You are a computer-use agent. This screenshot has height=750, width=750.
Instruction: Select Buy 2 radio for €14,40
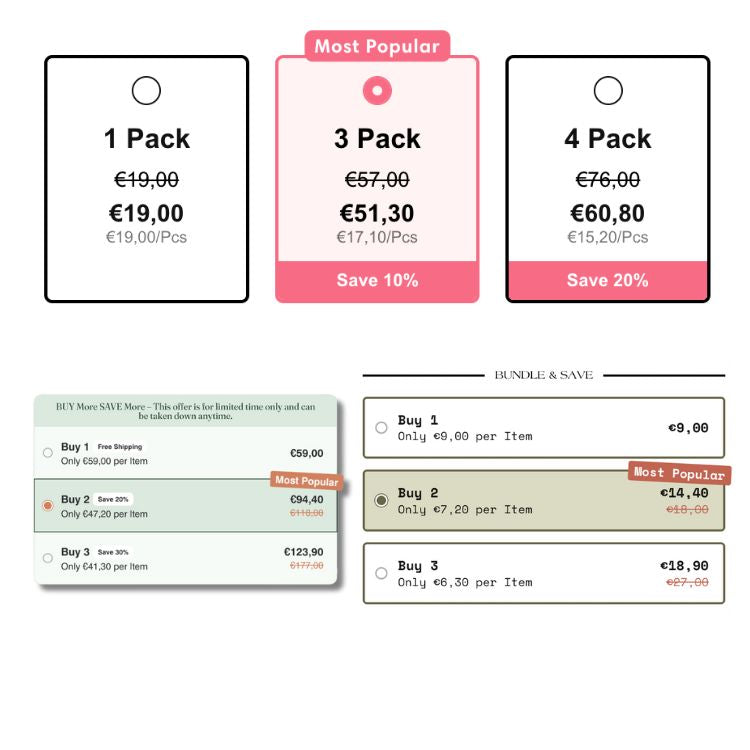381,500
